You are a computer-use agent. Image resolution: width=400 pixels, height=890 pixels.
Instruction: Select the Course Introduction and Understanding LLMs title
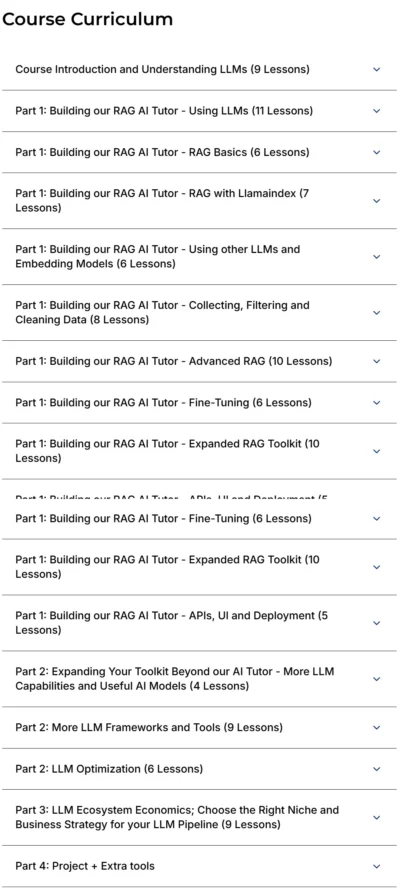click(x=162, y=70)
